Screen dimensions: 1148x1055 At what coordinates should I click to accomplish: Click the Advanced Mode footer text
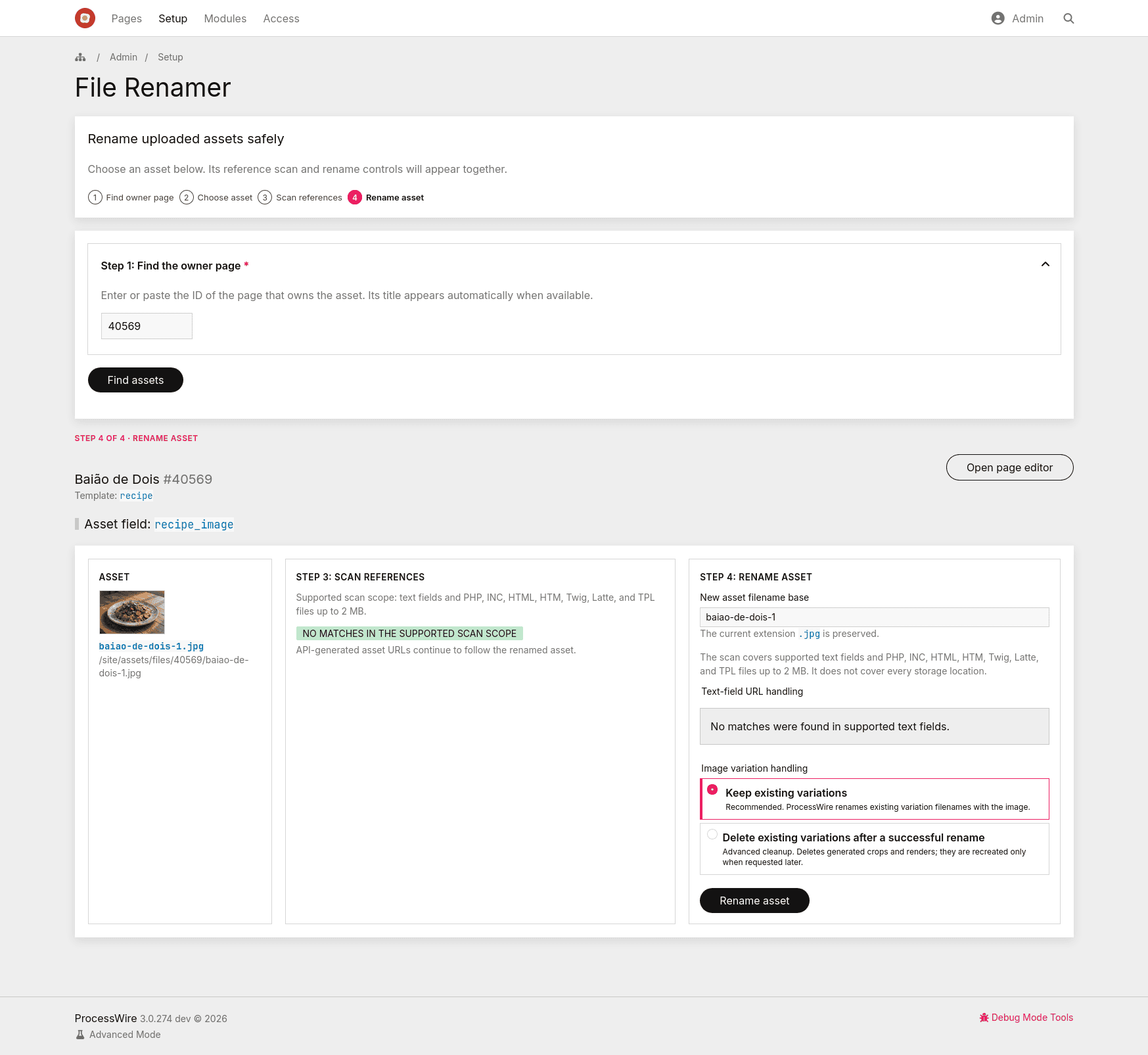click(125, 1035)
